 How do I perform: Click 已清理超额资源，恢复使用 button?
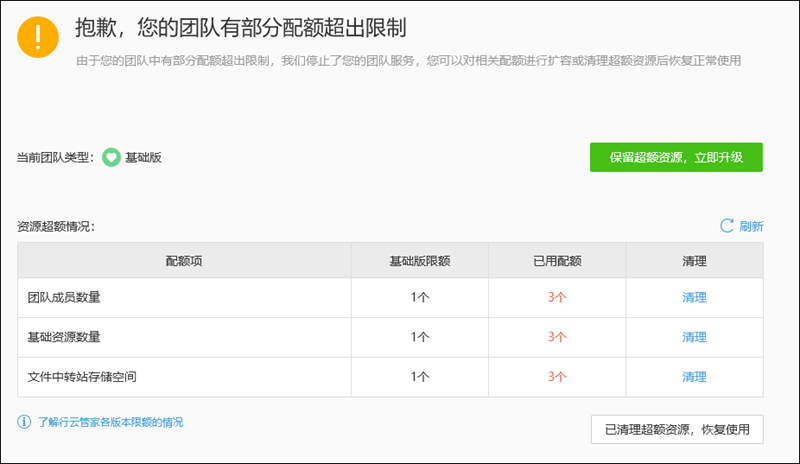677,429
